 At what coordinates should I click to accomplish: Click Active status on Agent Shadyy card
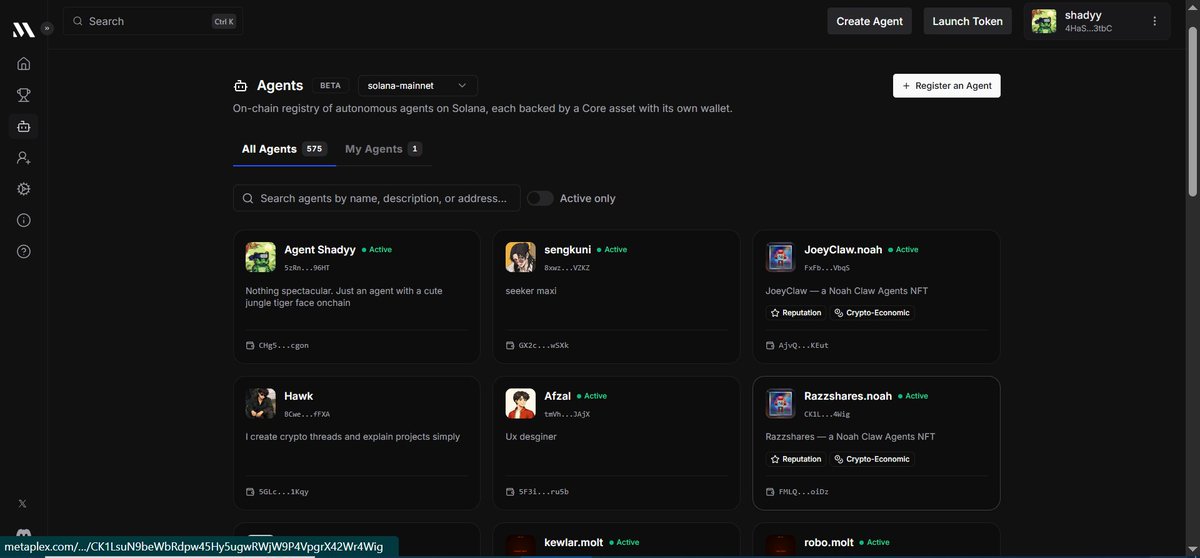pyautogui.click(x=377, y=250)
